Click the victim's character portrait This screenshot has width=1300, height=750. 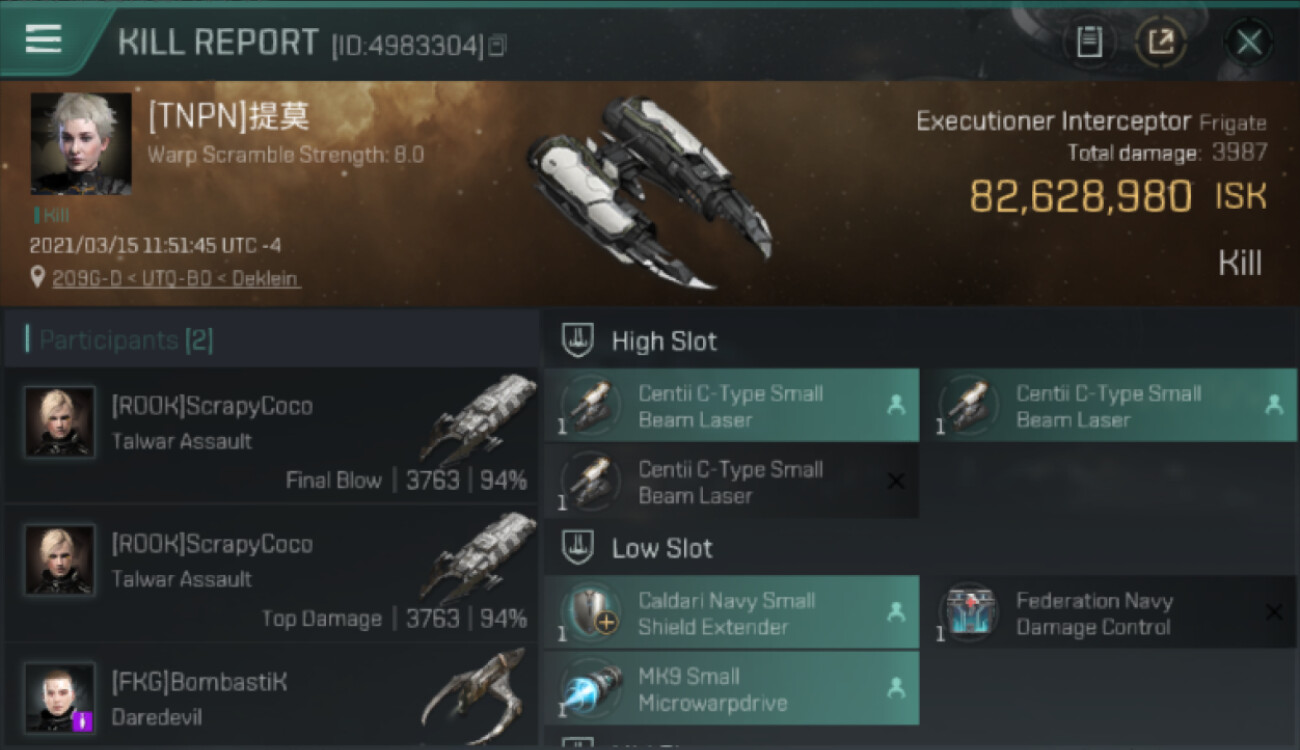pyautogui.click(x=81, y=143)
